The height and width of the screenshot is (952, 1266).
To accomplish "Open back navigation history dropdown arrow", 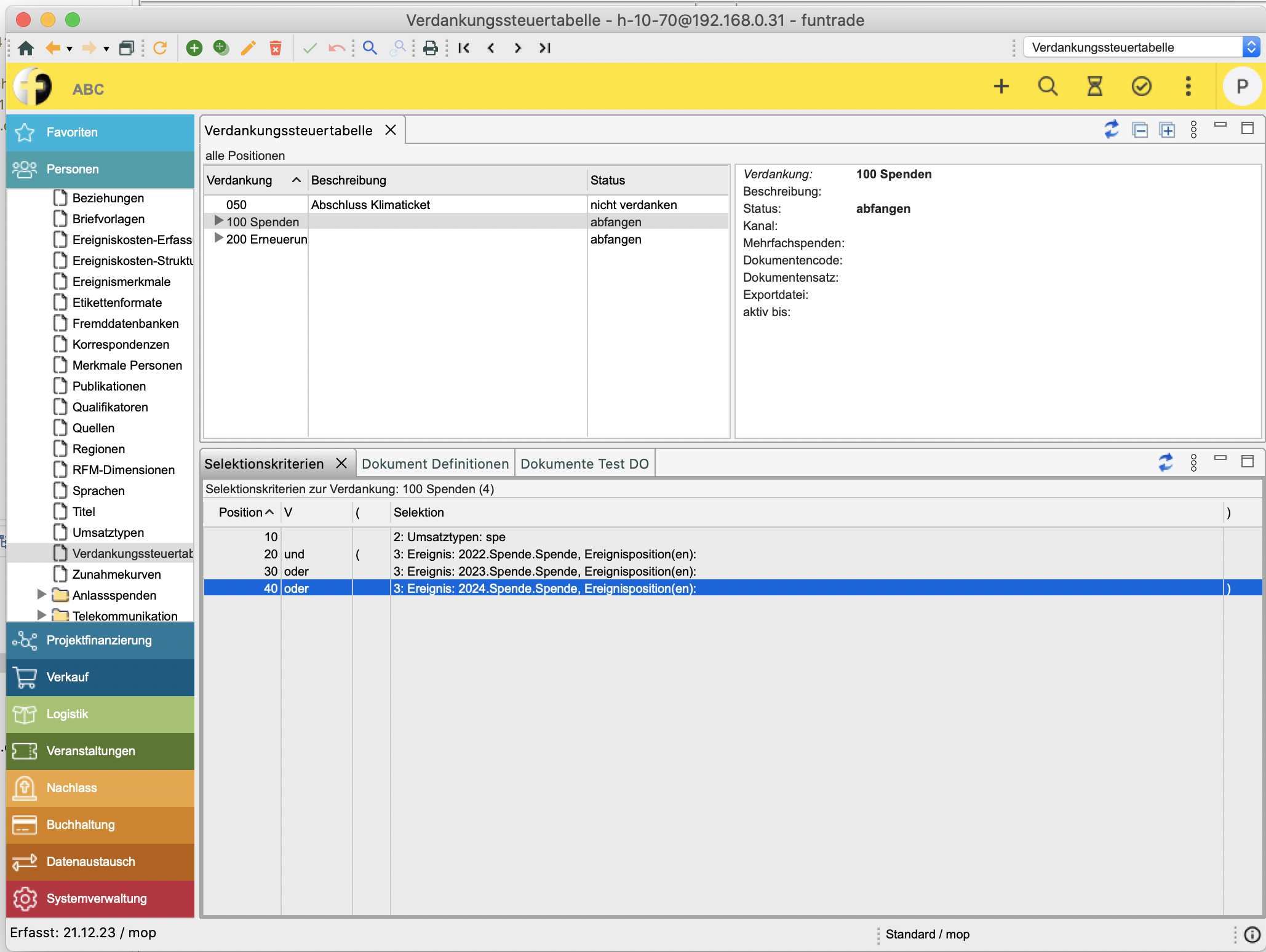I will point(70,49).
